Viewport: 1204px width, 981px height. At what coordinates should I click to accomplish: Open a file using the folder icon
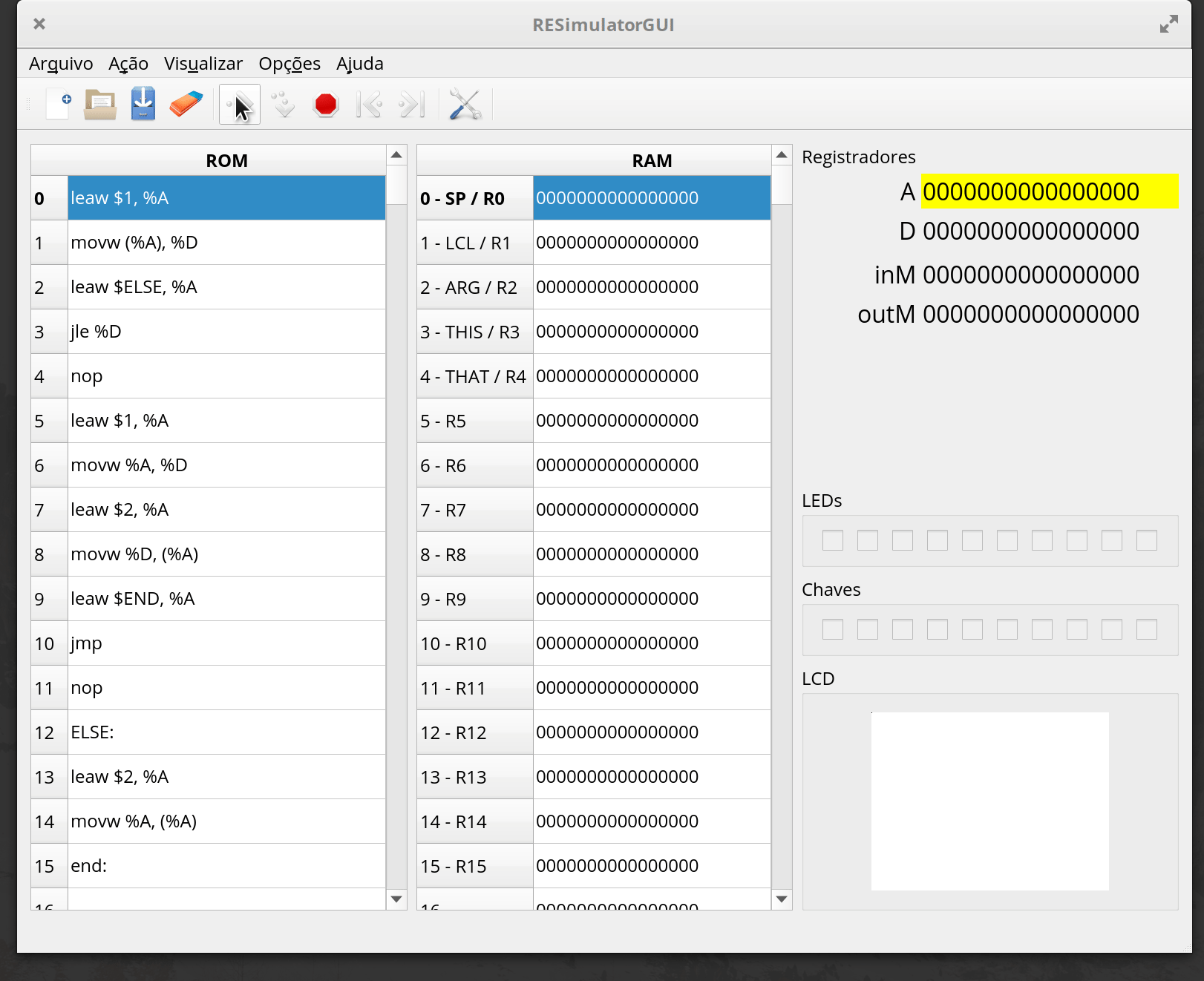(100, 105)
